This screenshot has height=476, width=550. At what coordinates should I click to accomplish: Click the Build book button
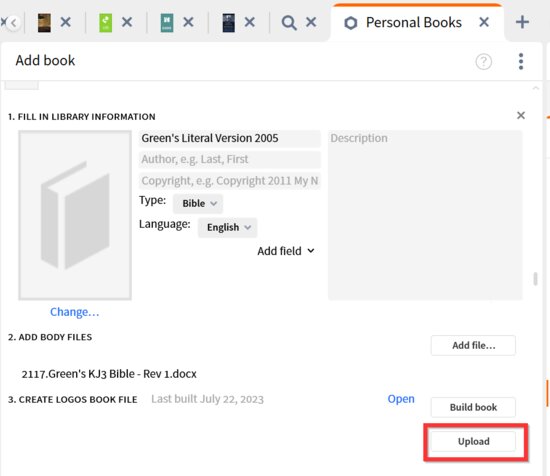(x=473, y=407)
